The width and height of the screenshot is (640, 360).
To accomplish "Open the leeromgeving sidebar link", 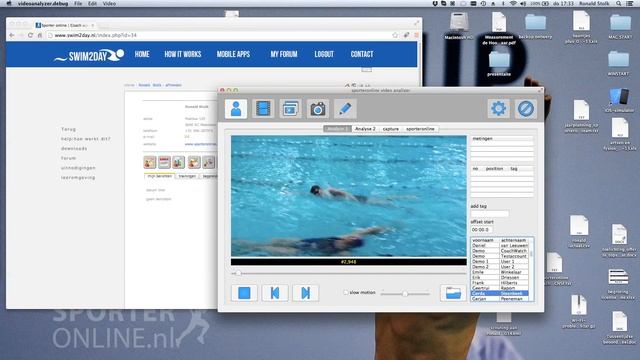I will tap(78, 178).
